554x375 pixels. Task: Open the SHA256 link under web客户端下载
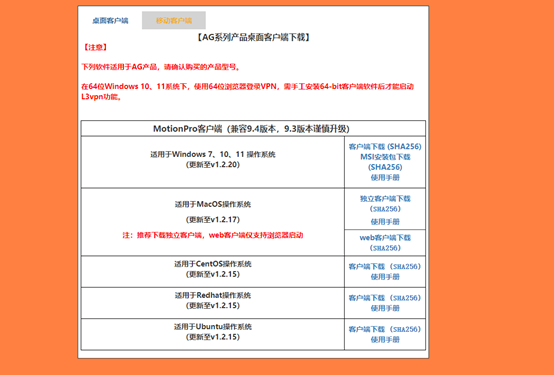[x=385, y=248]
